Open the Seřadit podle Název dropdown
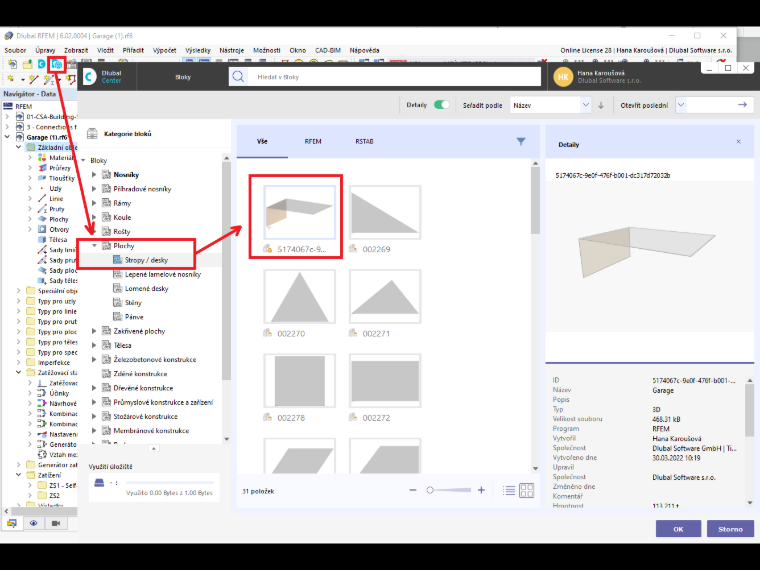The width and height of the screenshot is (760, 570). pyautogui.click(x=550, y=105)
